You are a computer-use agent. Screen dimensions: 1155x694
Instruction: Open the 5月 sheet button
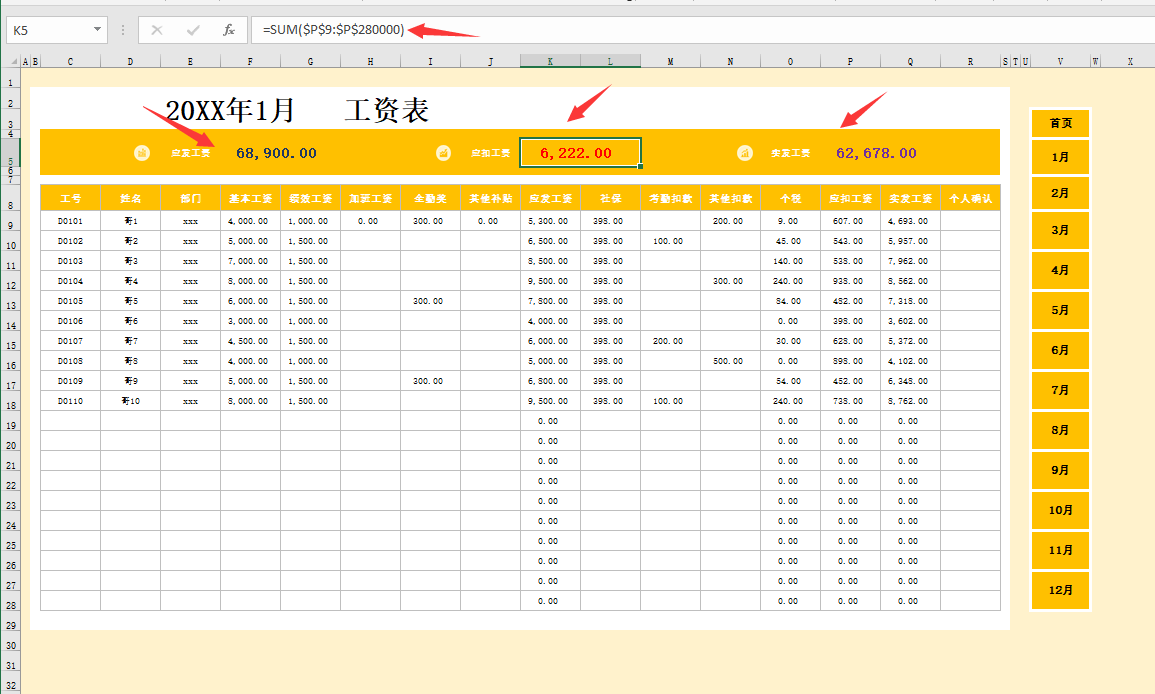(x=1060, y=310)
